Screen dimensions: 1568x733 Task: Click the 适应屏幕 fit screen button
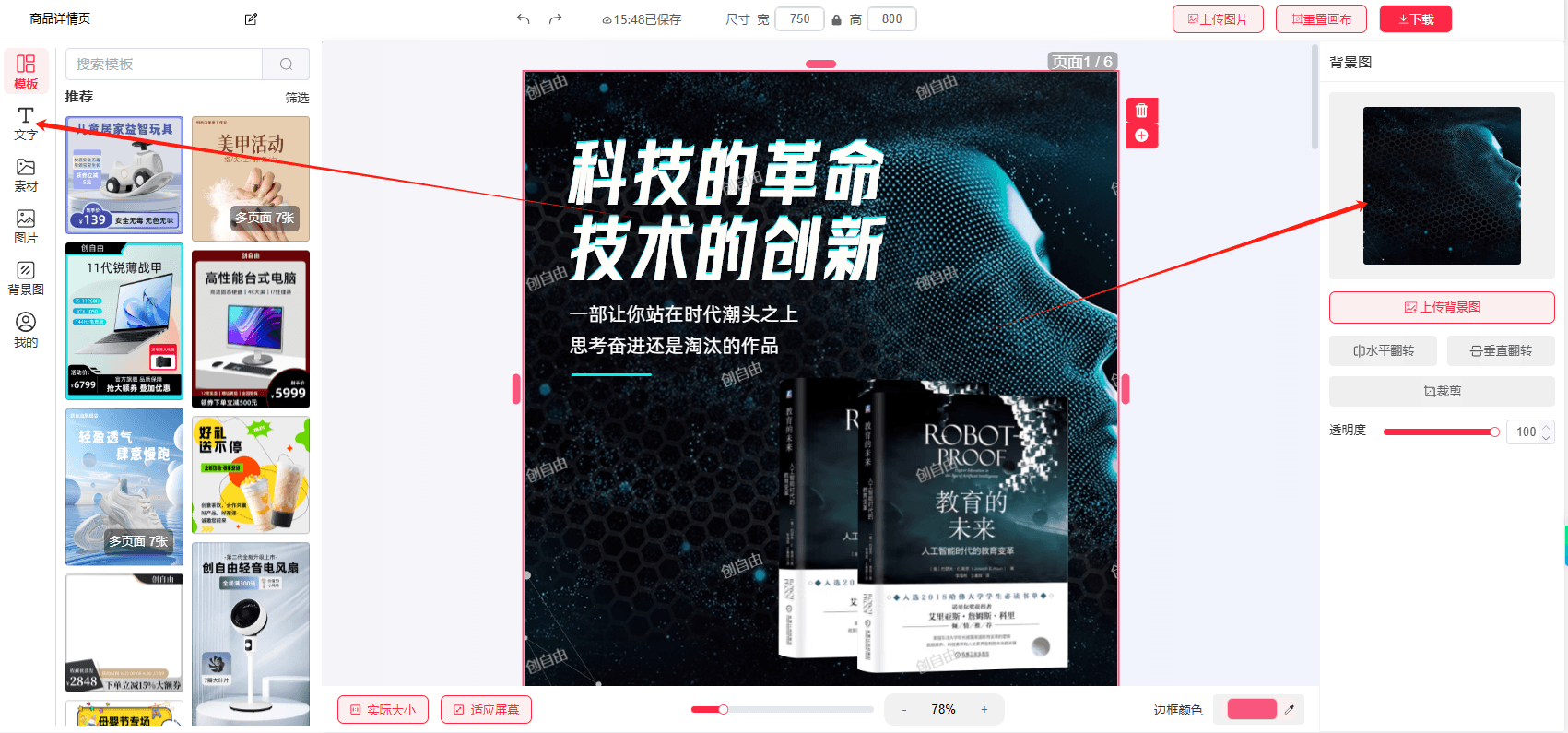click(486, 710)
